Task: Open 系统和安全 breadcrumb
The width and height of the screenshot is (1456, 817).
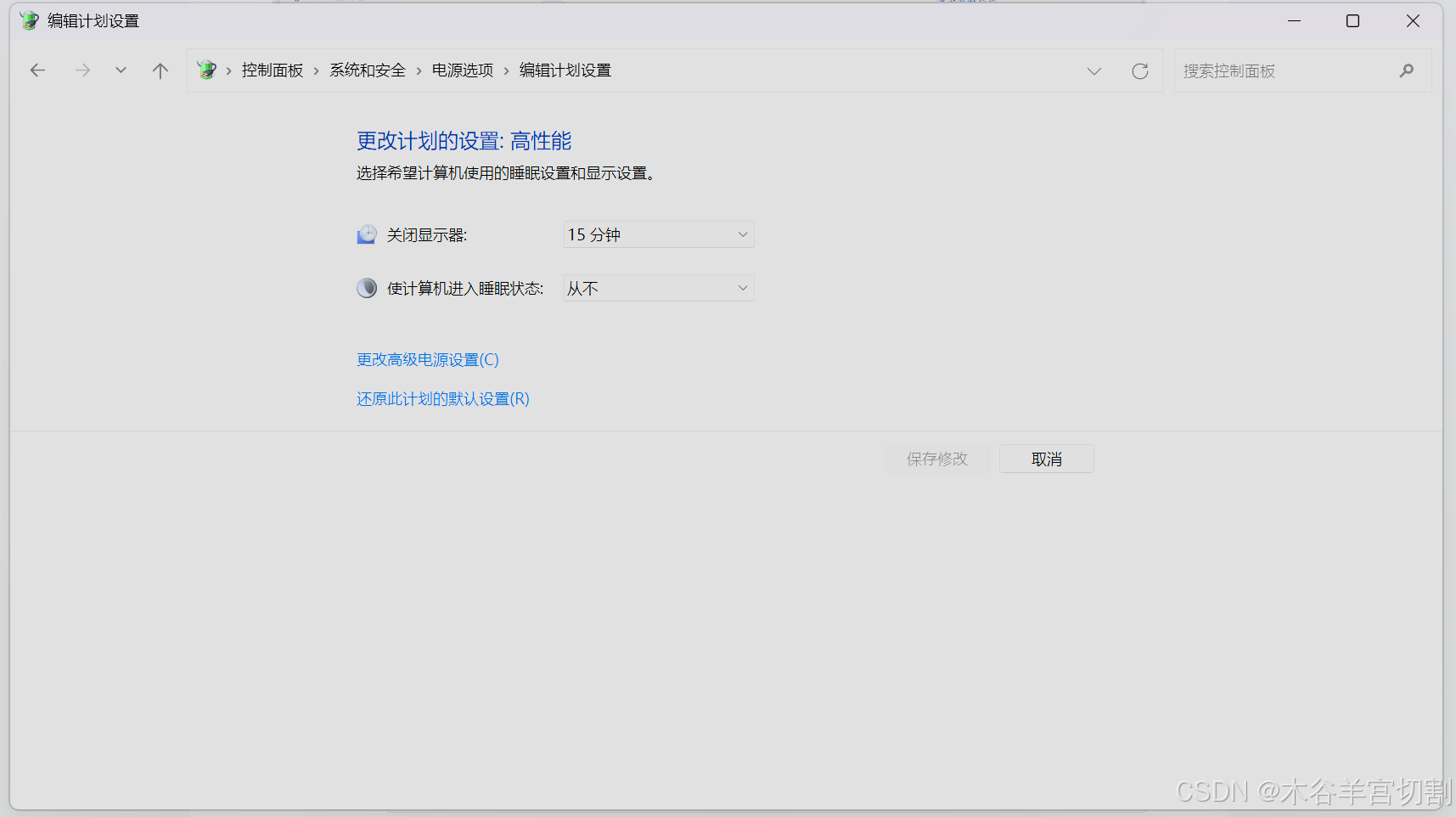Action: tap(368, 70)
